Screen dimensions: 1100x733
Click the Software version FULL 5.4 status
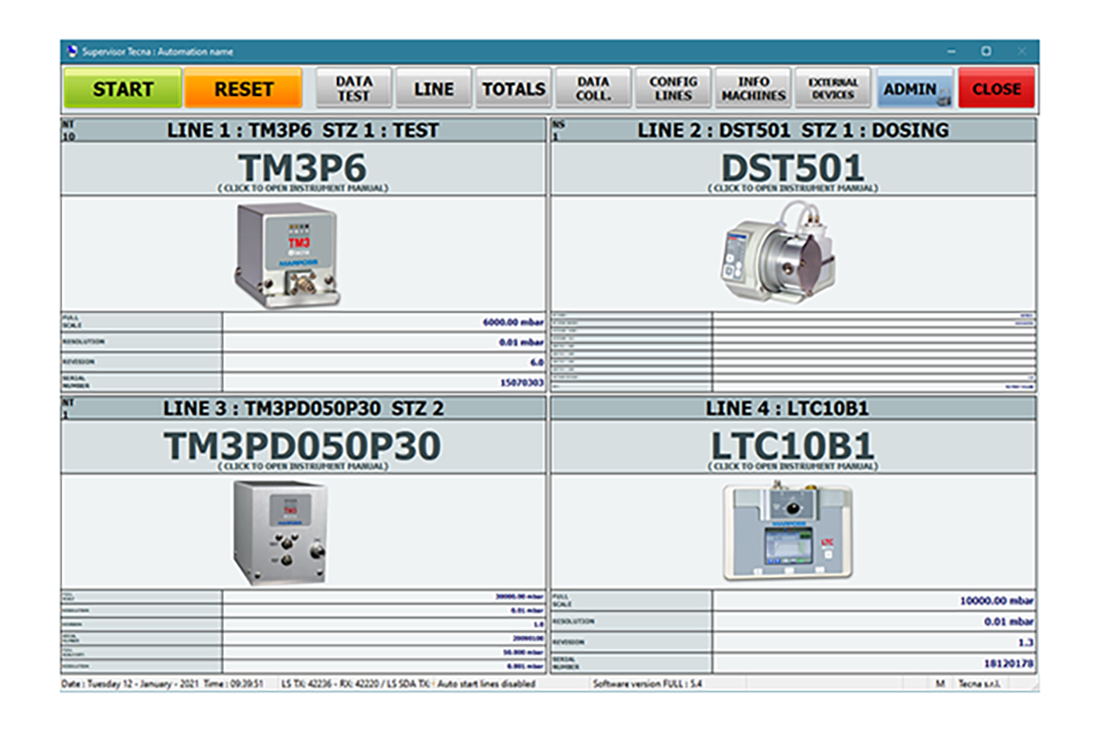(x=647, y=684)
